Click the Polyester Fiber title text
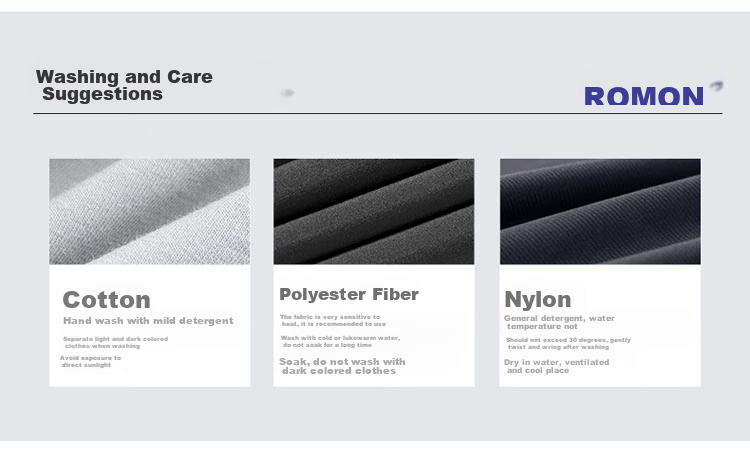Viewport: 750px width, 458px height. 349,294
